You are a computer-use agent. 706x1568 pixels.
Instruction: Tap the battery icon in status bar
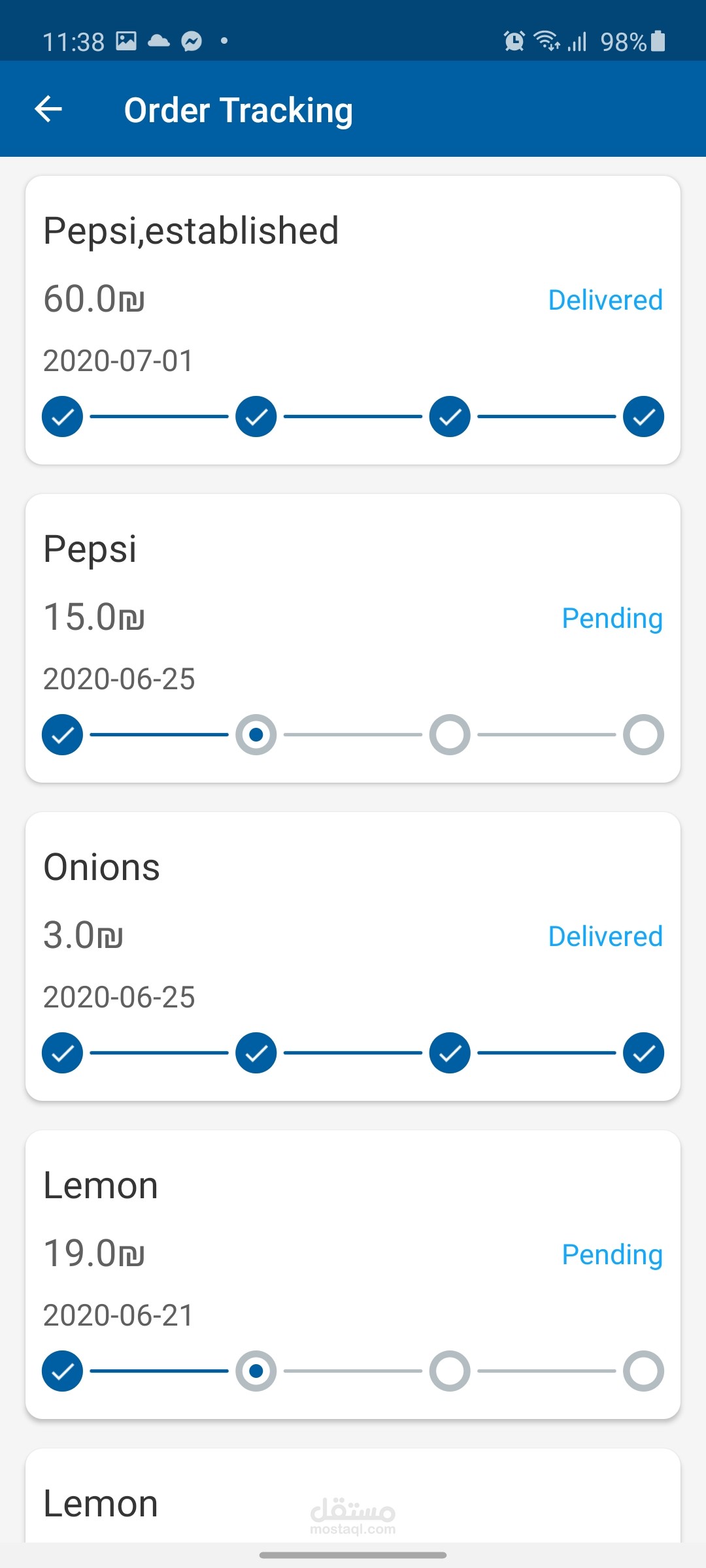(658, 41)
